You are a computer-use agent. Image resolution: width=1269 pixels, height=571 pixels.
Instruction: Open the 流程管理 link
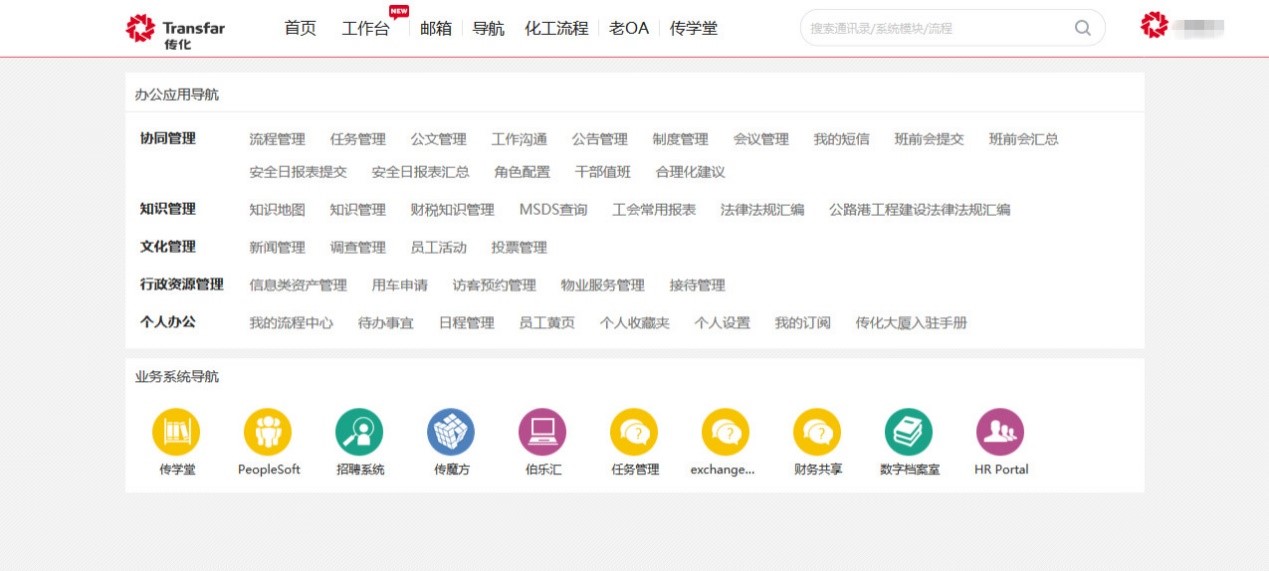[277, 139]
